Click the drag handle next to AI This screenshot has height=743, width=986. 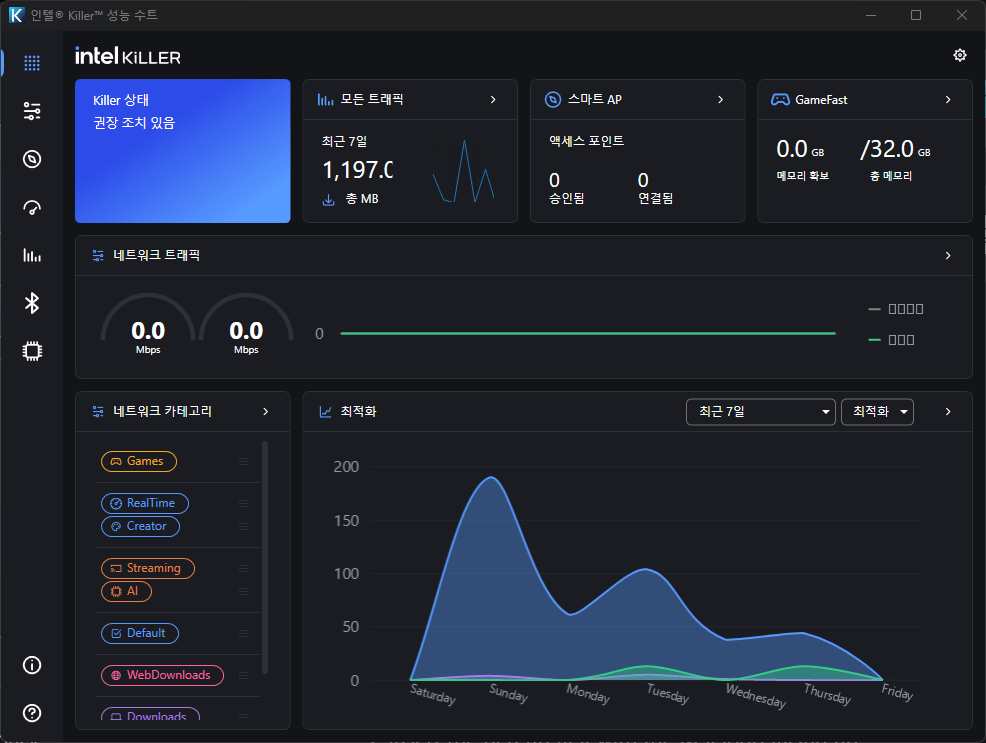[x=243, y=592]
